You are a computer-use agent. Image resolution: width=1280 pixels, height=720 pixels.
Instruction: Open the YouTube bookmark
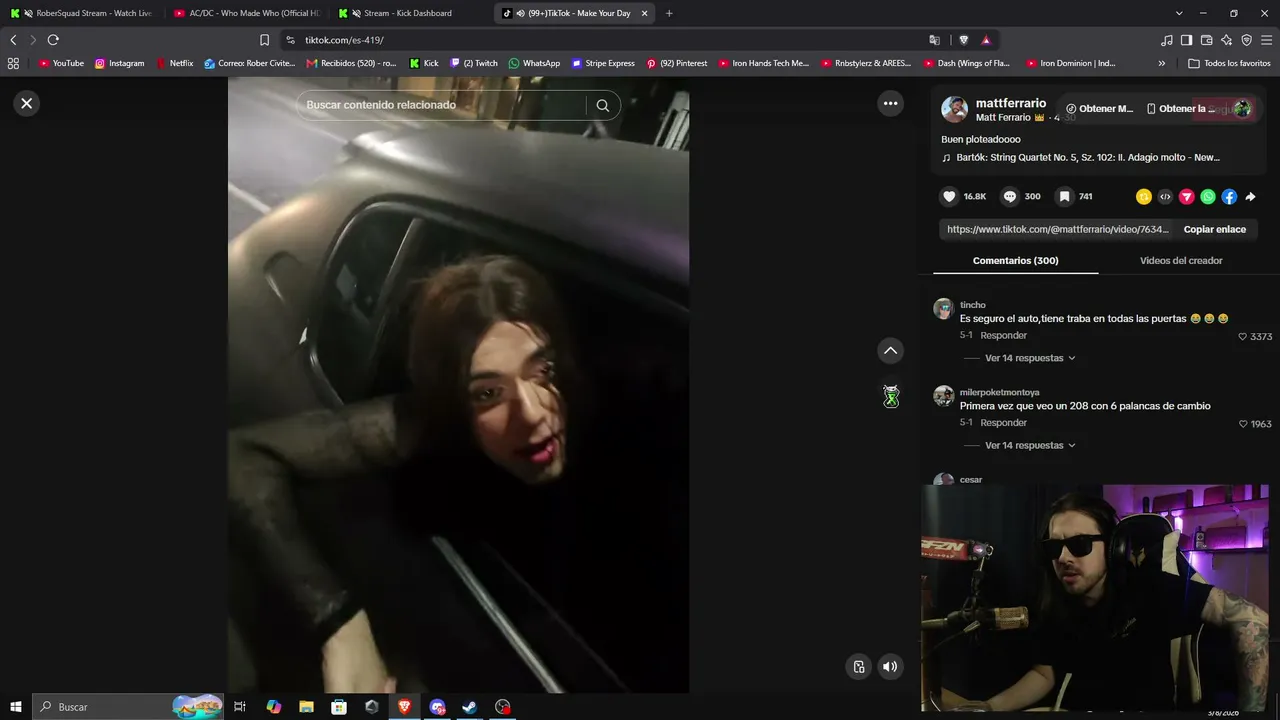(x=61, y=63)
